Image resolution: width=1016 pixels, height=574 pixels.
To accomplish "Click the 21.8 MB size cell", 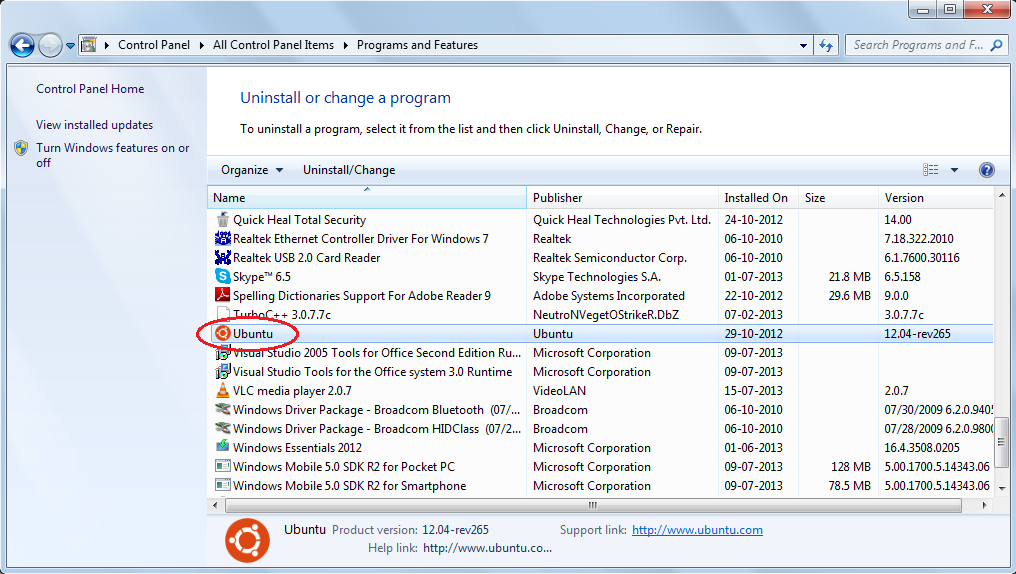I will (849, 277).
